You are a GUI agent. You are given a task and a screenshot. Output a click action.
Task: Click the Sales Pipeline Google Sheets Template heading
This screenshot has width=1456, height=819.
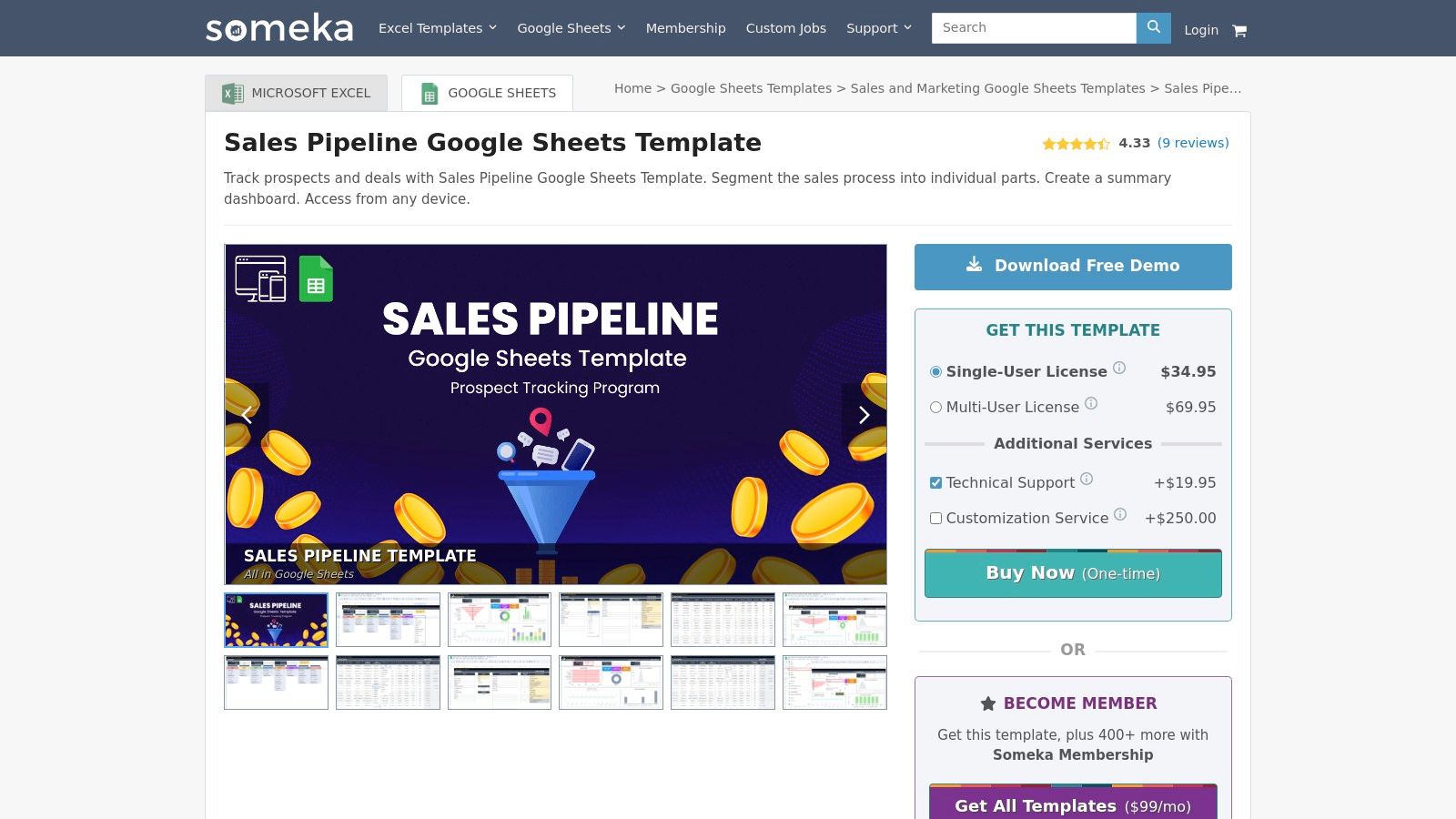[x=492, y=143]
